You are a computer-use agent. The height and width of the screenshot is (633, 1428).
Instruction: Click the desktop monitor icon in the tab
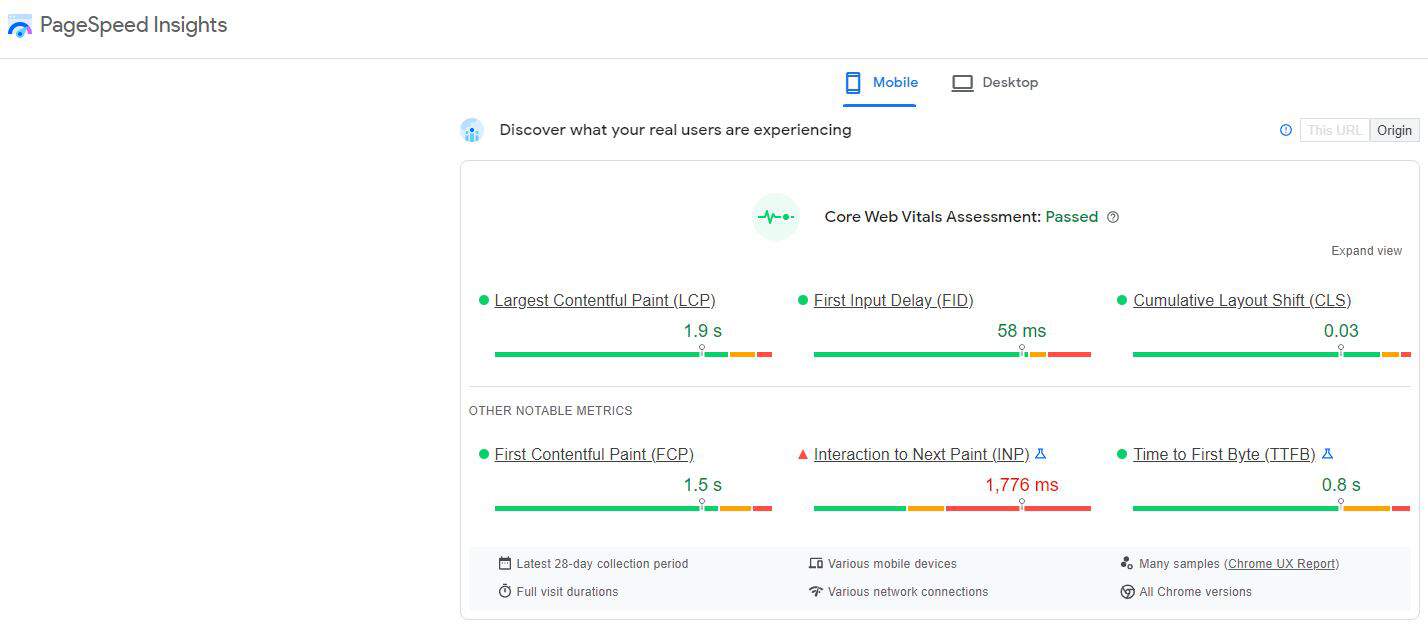962,83
